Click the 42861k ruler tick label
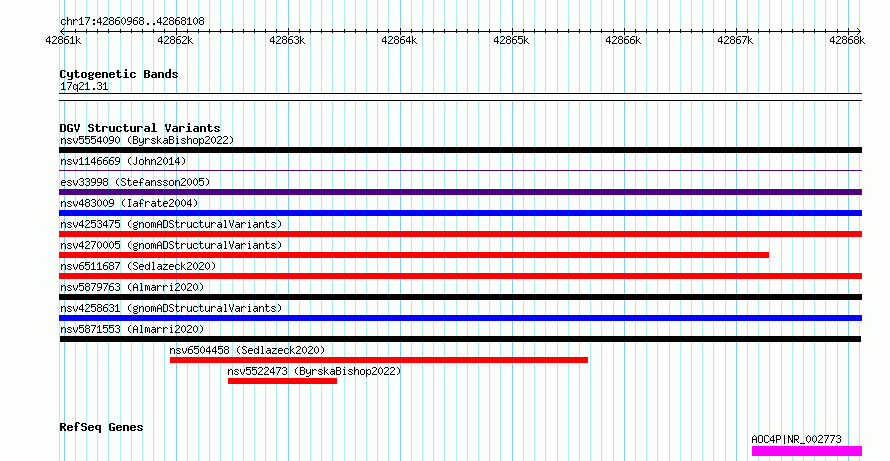The image size is (890, 461). coord(63,40)
